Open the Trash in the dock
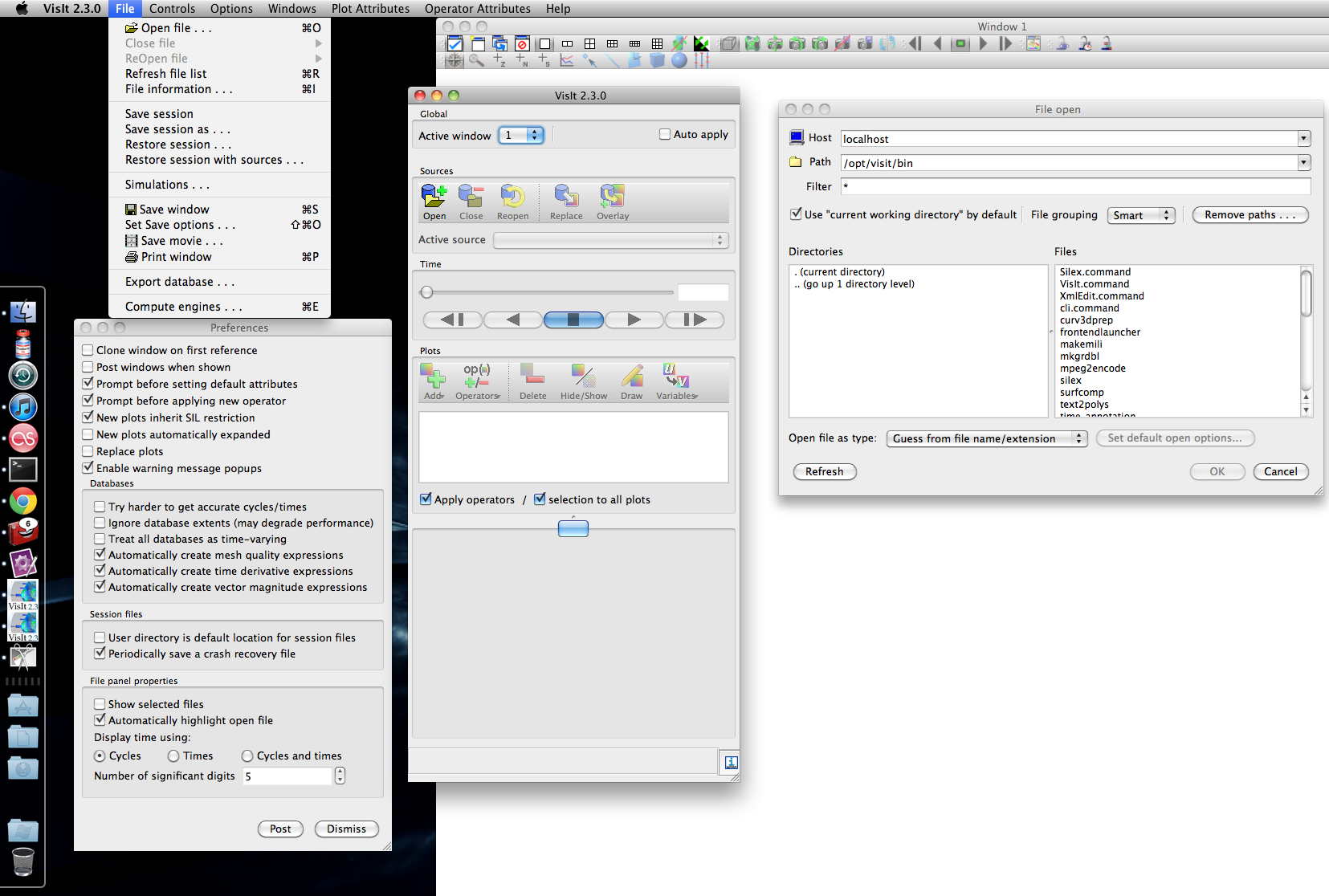Screen dimensions: 1329x896 pyautogui.click(x=23, y=861)
